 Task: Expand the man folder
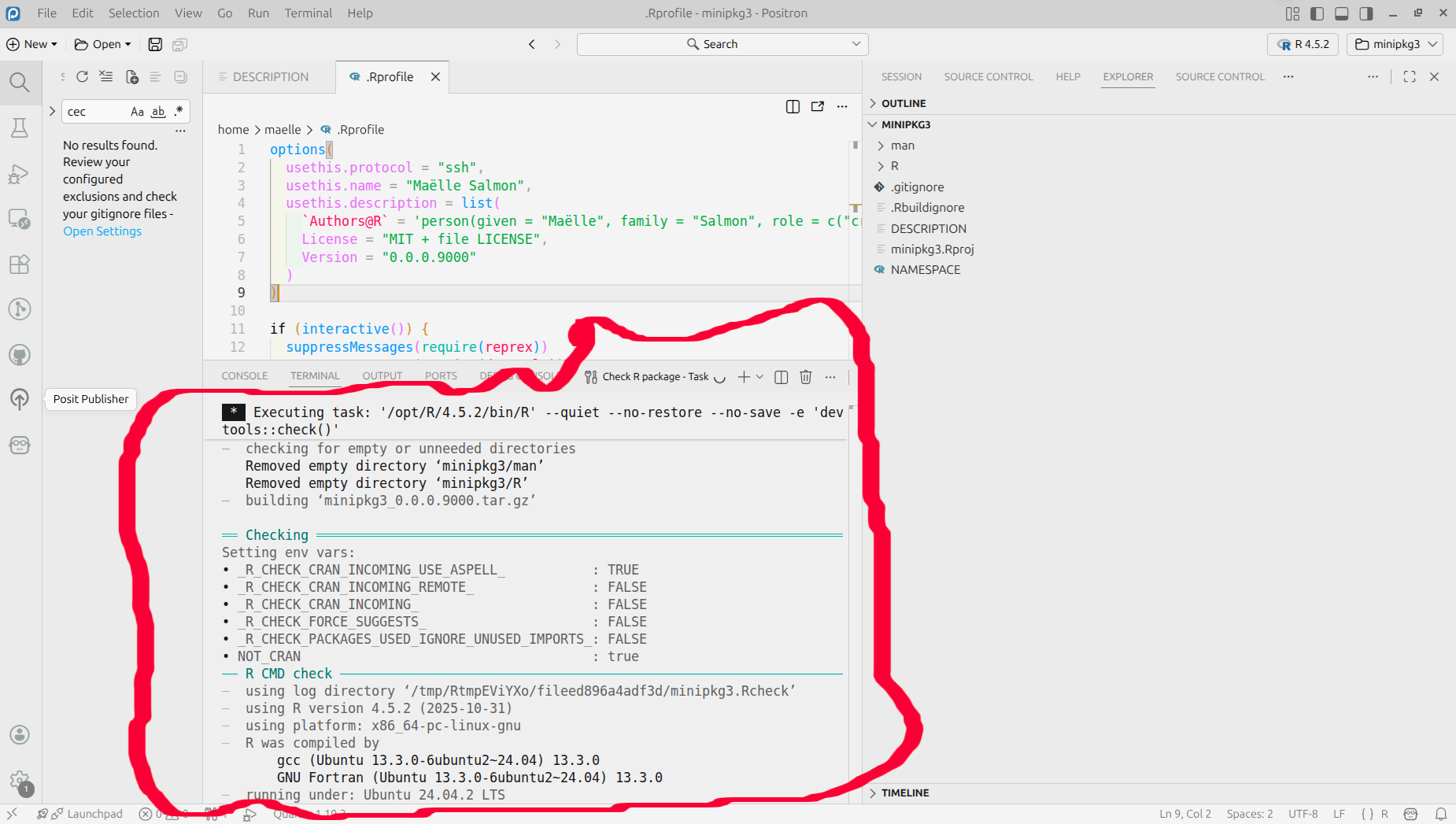pos(903,146)
